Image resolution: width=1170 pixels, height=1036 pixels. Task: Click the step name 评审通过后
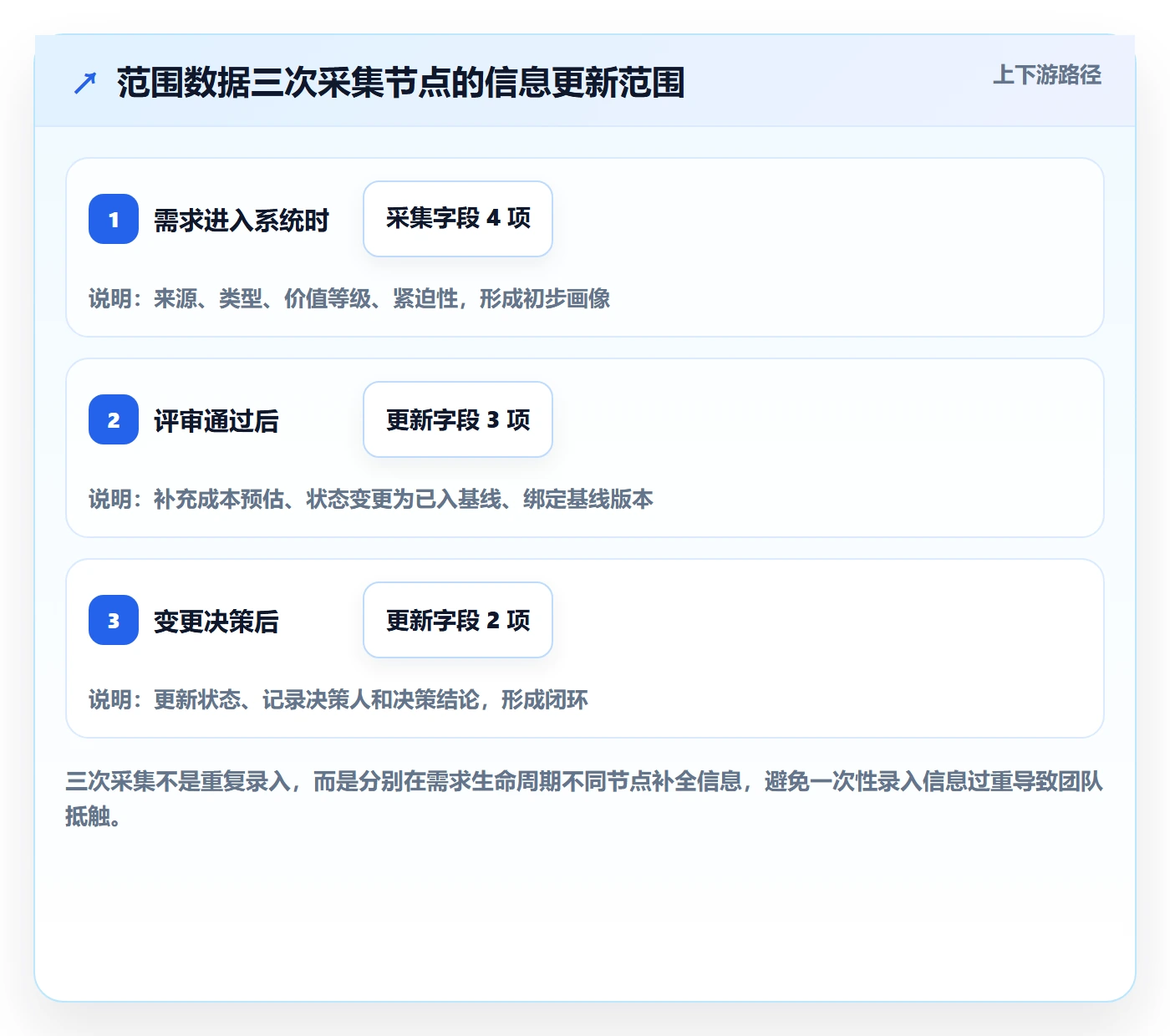[216, 420]
